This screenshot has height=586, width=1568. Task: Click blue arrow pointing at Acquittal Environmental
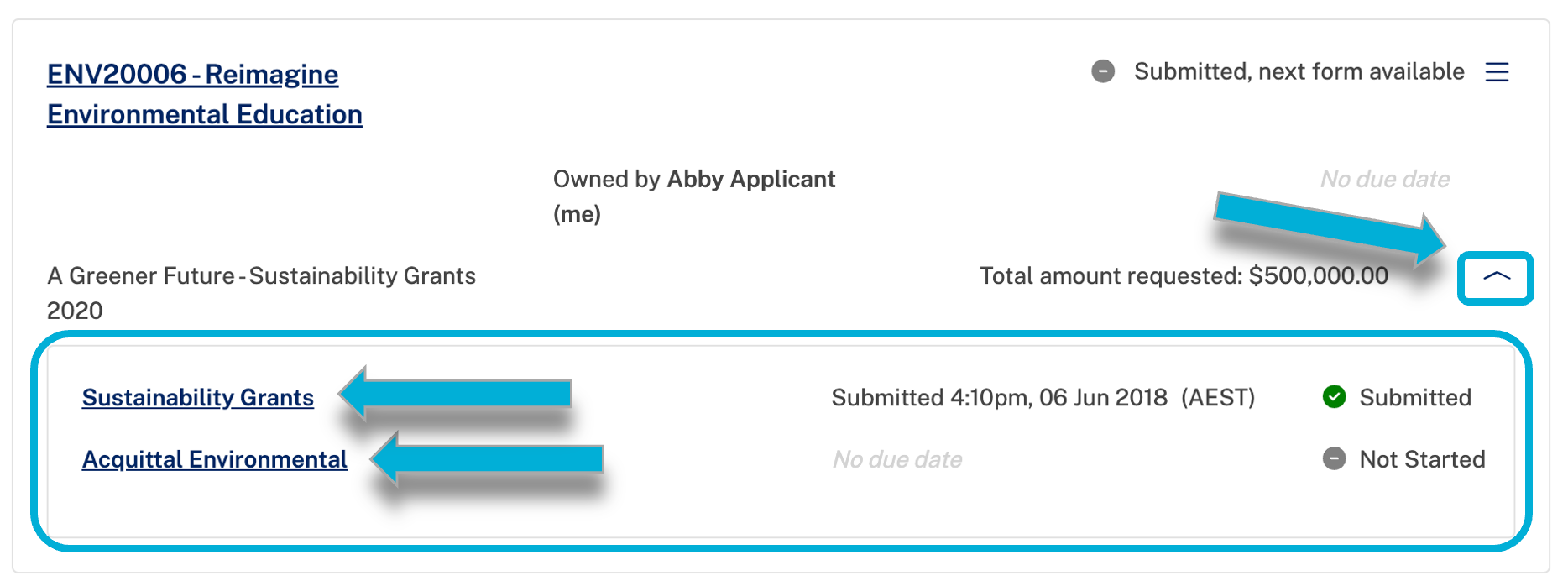(x=487, y=458)
